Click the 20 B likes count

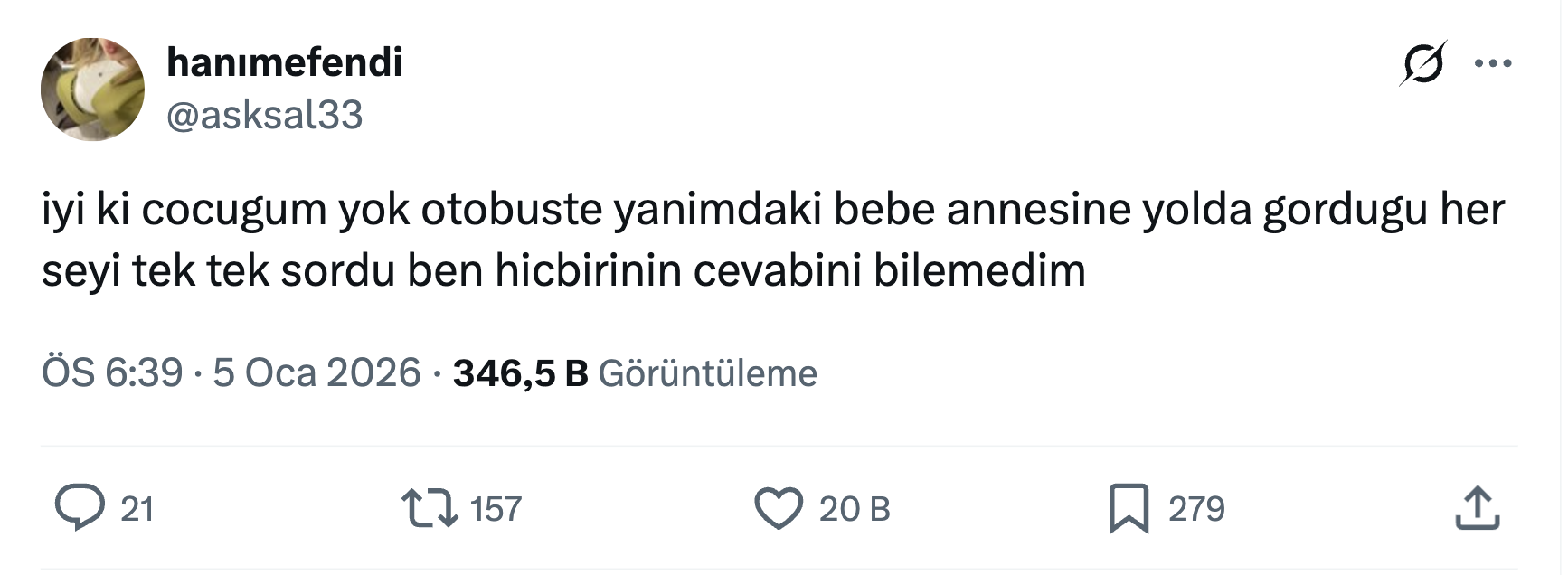click(x=855, y=509)
